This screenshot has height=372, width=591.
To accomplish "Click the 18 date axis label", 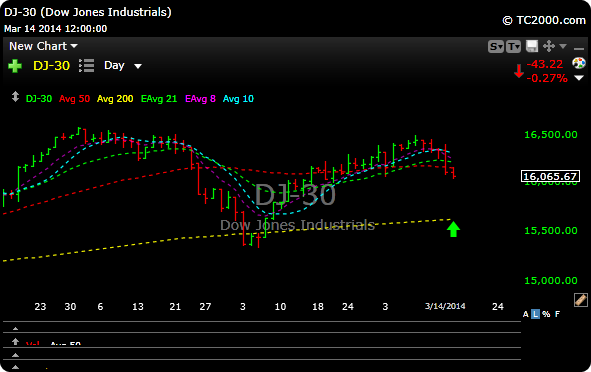I will point(318,306).
